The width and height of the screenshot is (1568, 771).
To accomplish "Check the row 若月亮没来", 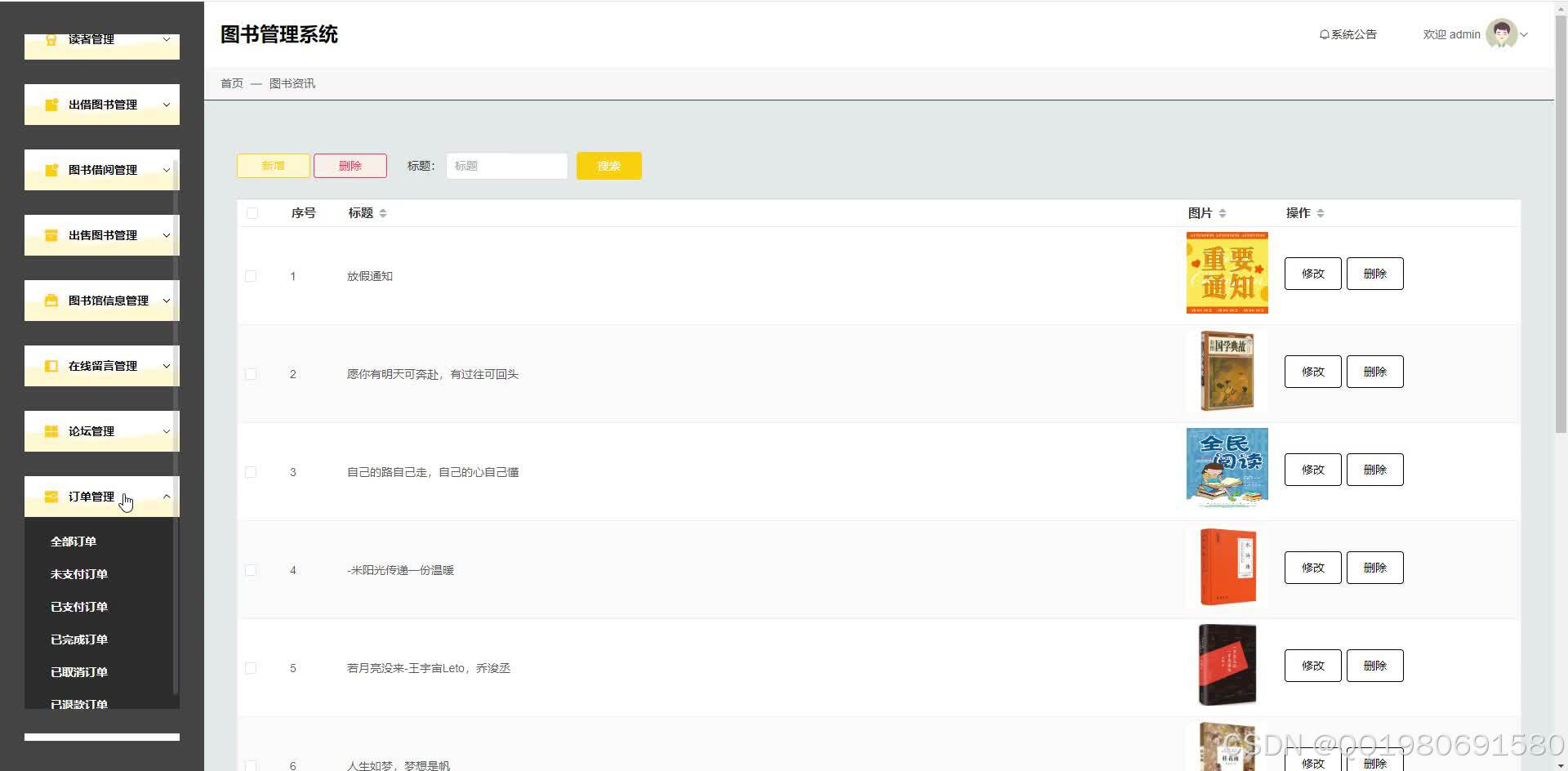I will [x=251, y=668].
